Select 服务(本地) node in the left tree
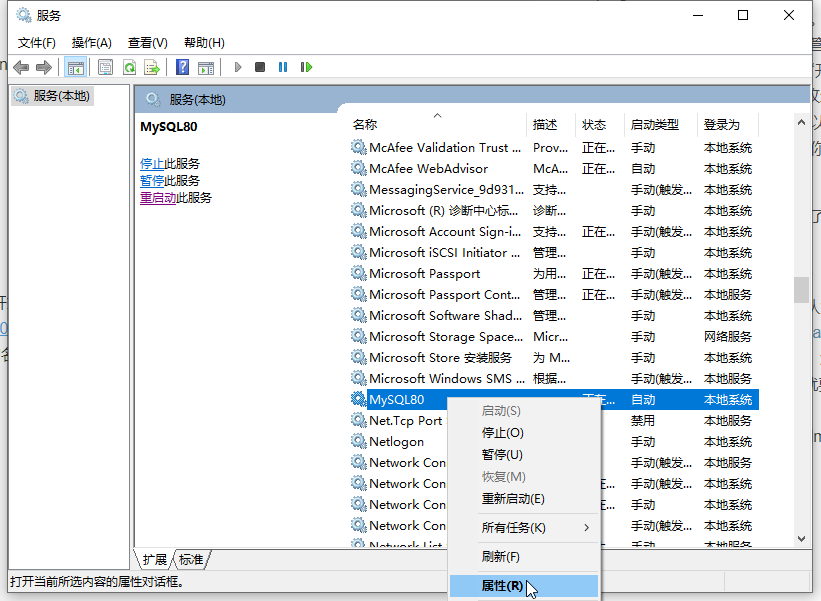 (52, 96)
